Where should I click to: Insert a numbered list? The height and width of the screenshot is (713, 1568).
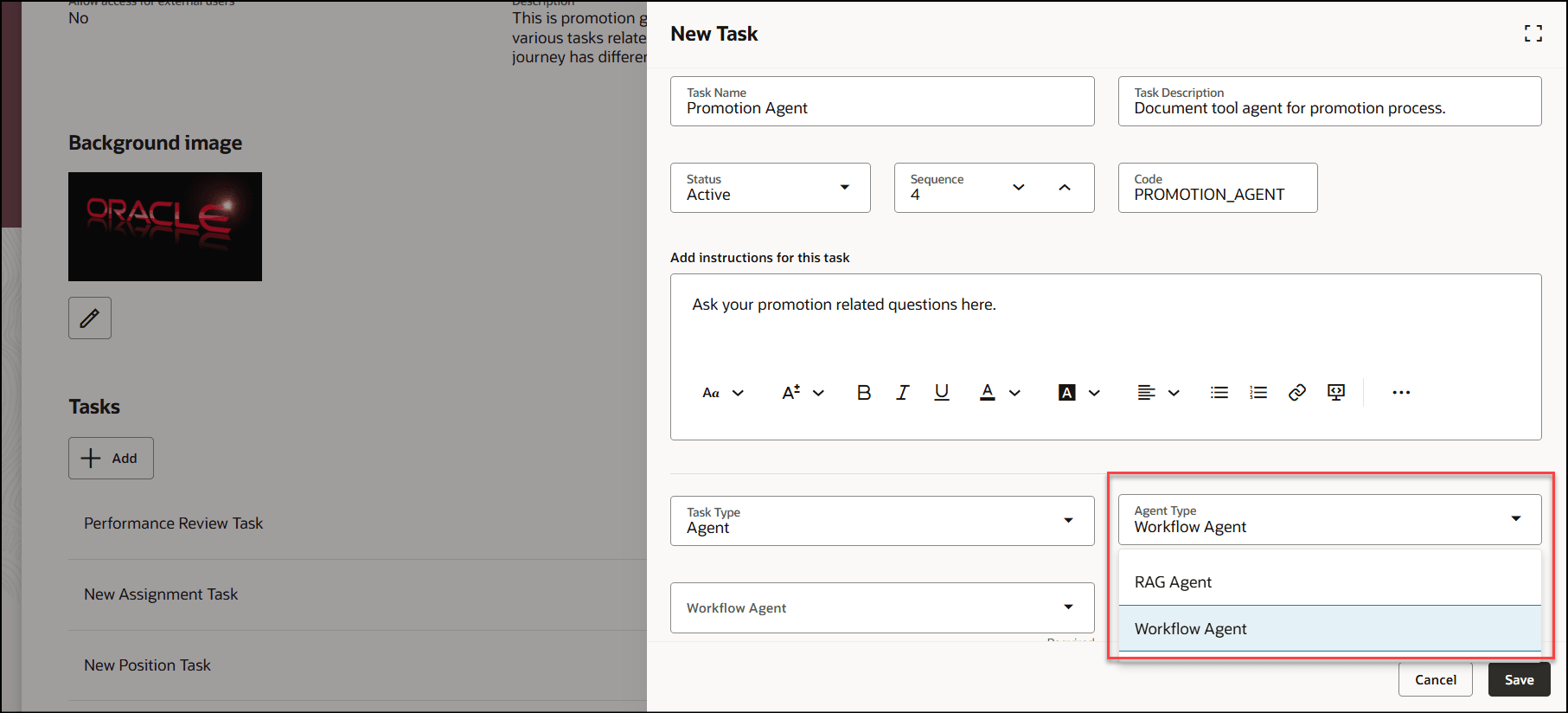click(1258, 393)
